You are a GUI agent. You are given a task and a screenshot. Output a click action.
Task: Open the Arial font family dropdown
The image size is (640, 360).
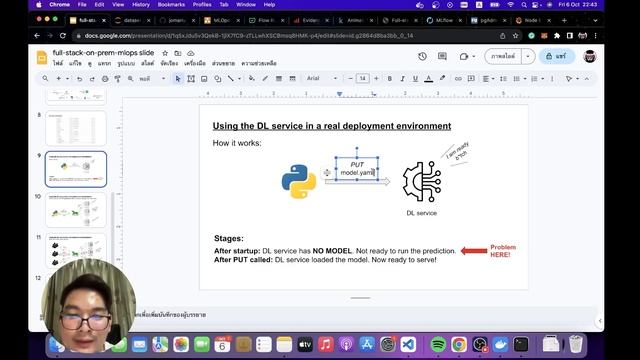point(322,78)
